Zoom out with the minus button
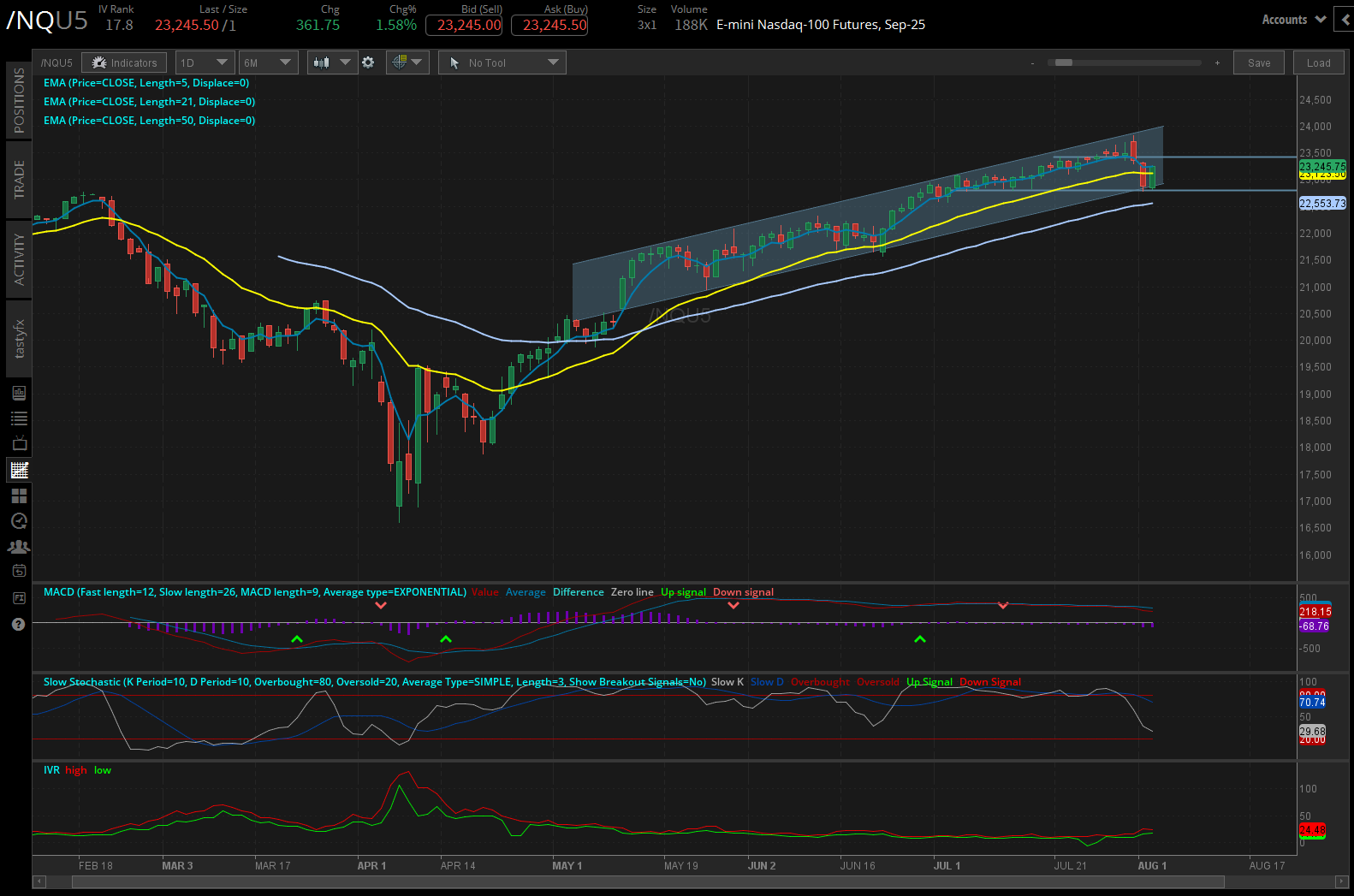 click(x=1033, y=62)
